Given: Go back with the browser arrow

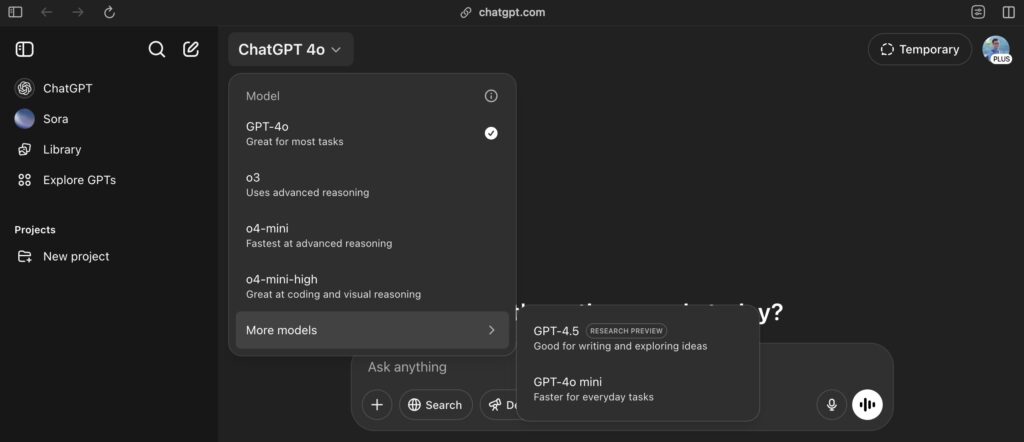Looking at the screenshot, I should [x=46, y=12].
